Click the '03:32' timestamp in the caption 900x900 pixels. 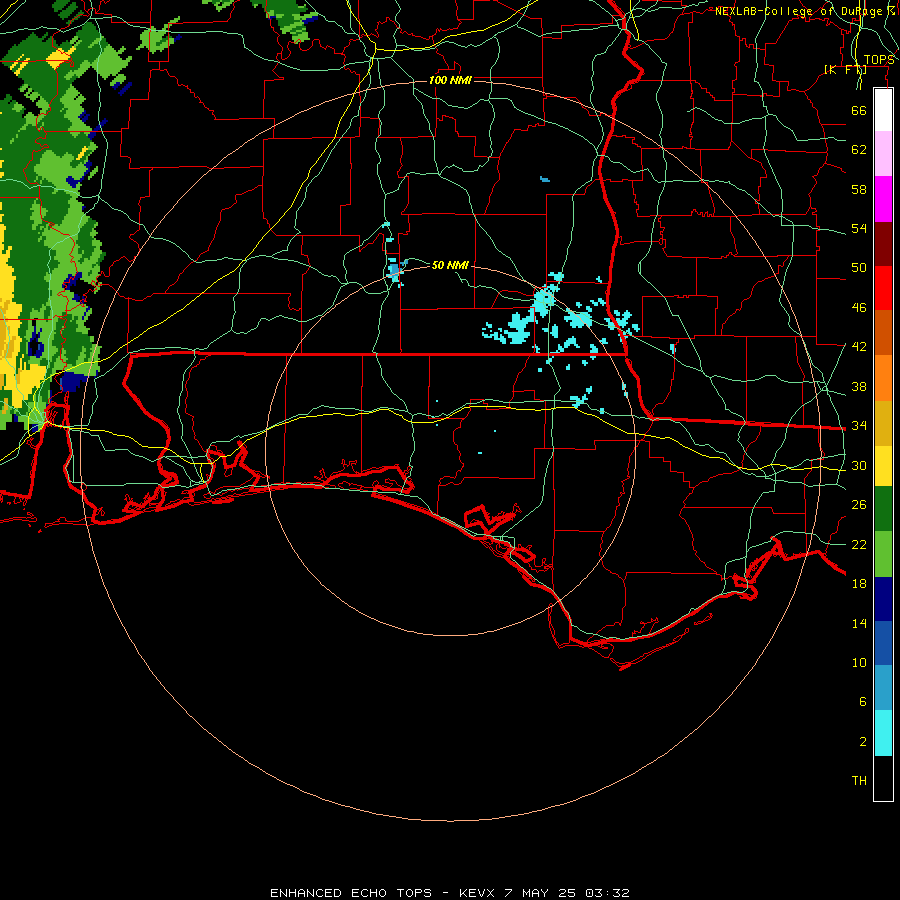(x=607, y=893)
